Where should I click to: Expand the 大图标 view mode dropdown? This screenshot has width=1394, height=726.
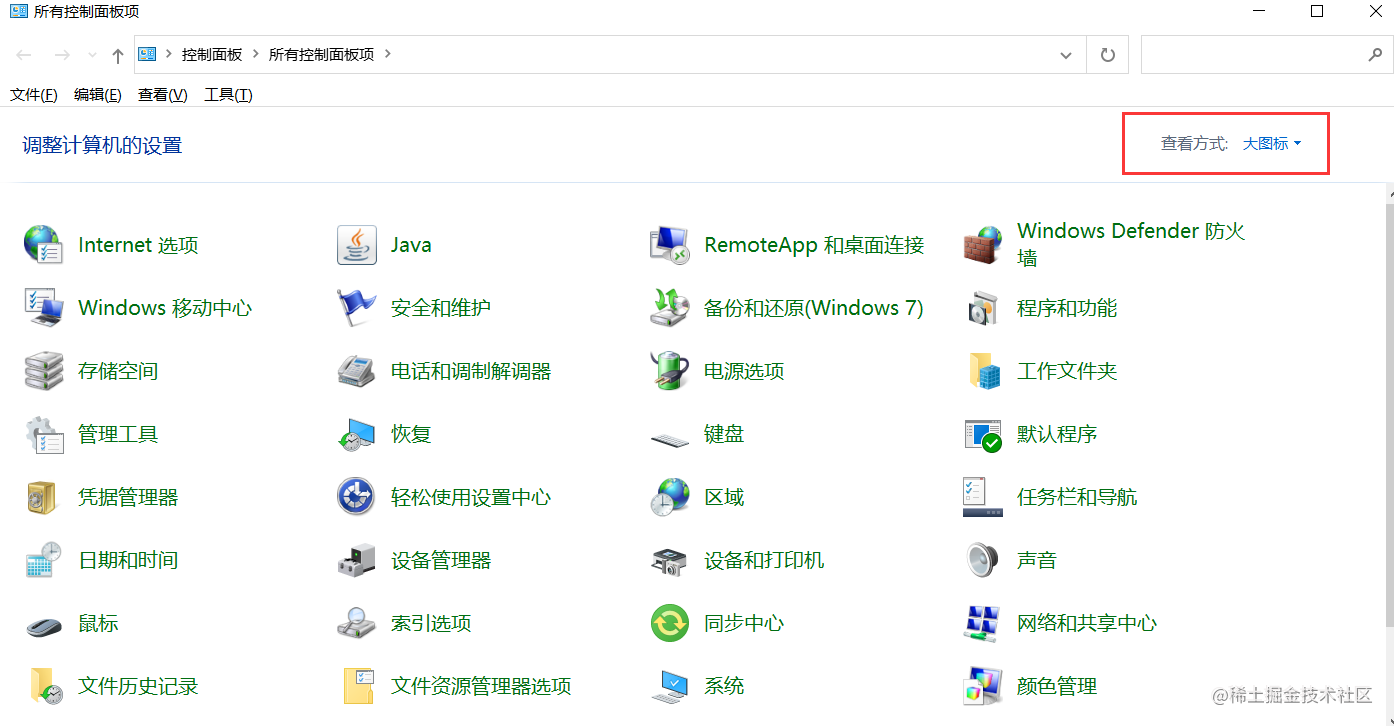click(x=1272, y=144)
